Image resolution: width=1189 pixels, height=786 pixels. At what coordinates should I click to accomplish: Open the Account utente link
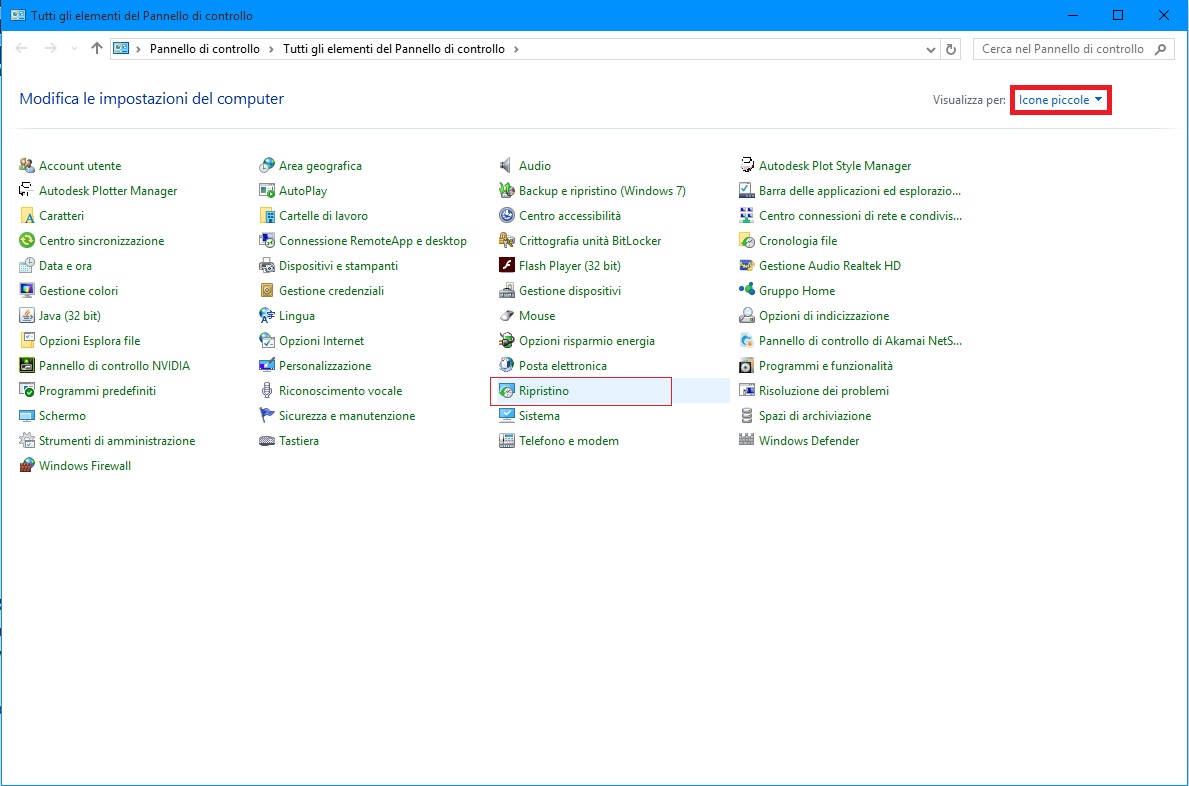(x=80, y=166)
